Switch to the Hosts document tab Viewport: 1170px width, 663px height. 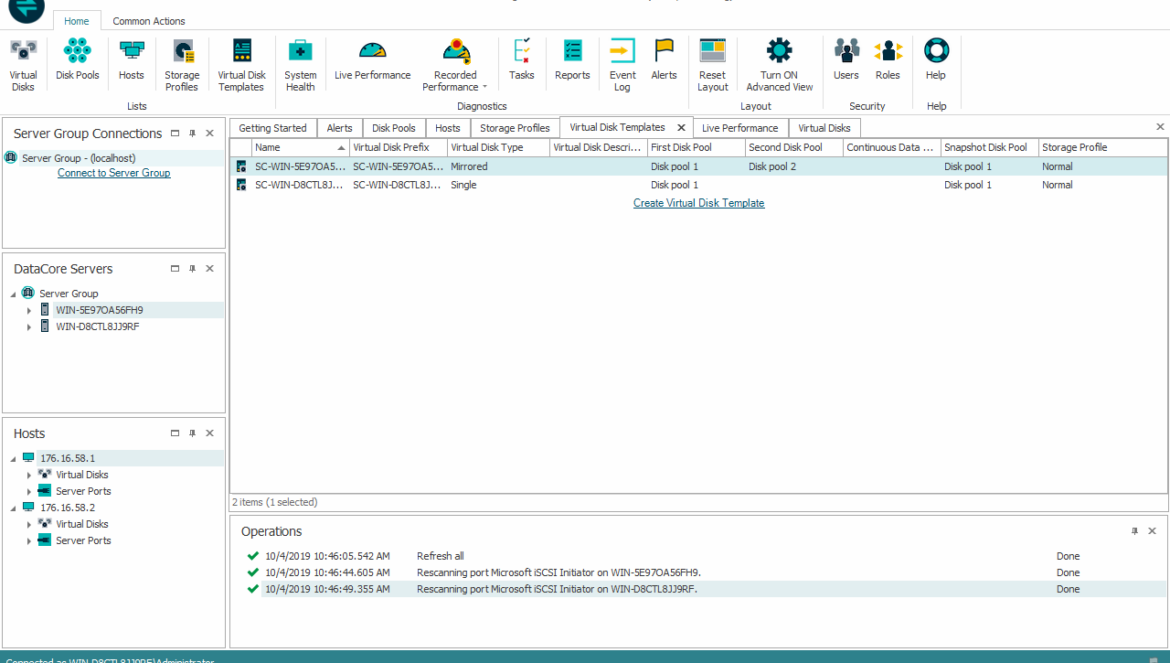pos(448,128)
